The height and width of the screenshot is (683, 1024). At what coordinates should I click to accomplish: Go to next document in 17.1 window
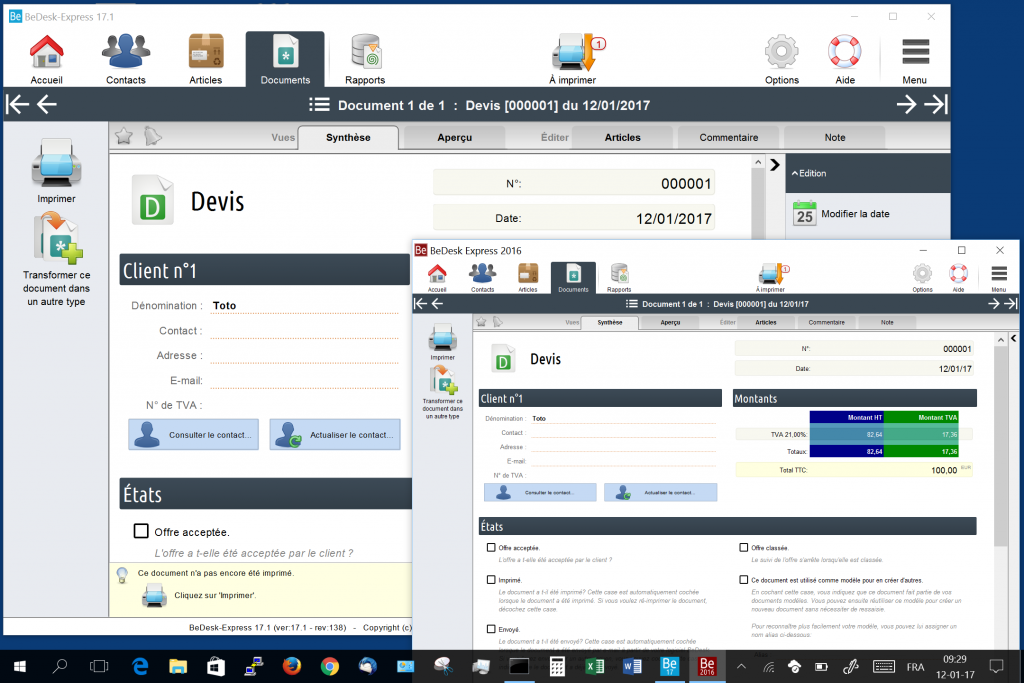(x=906, y=104)
